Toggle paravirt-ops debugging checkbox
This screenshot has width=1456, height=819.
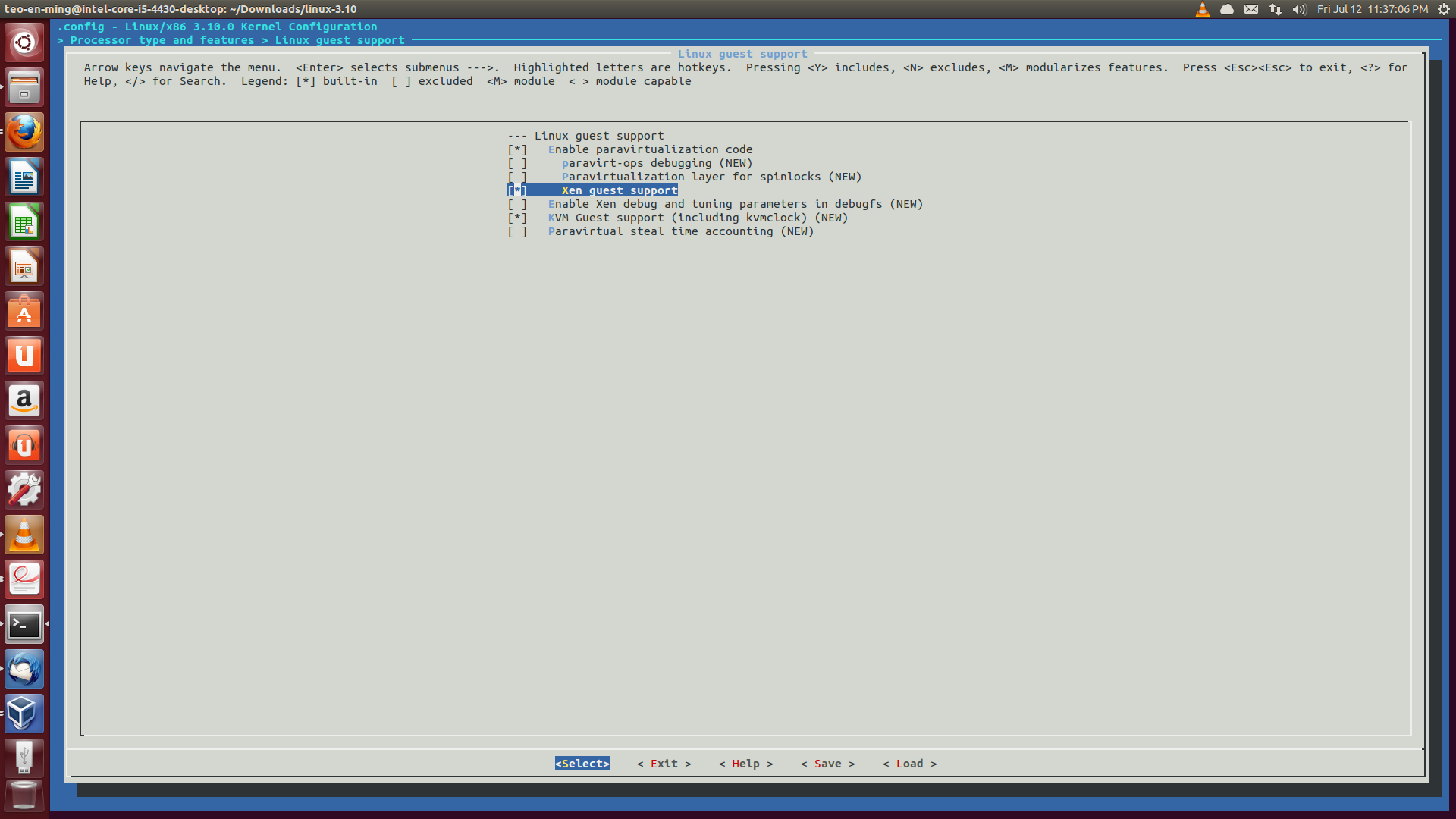(517, 163)
